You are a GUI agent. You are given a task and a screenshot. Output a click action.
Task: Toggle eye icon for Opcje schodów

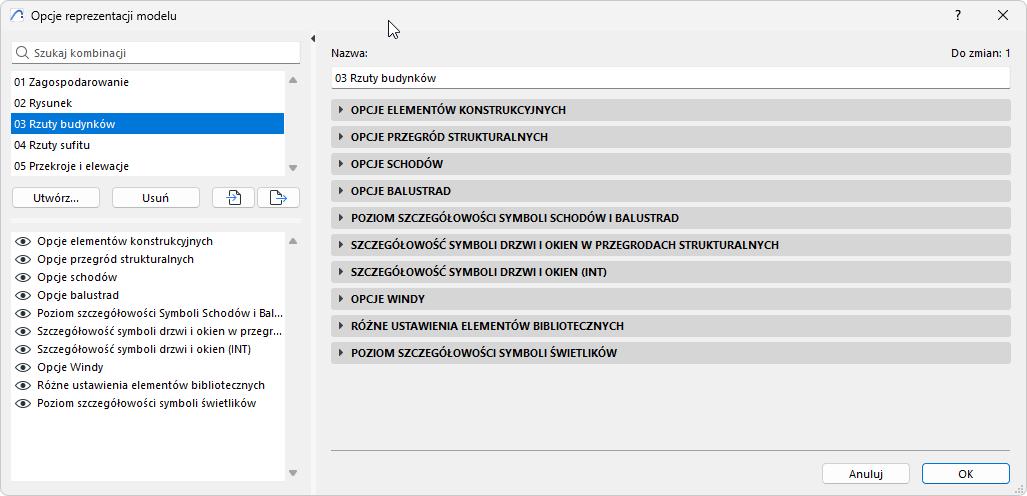(x=24, y=277)
